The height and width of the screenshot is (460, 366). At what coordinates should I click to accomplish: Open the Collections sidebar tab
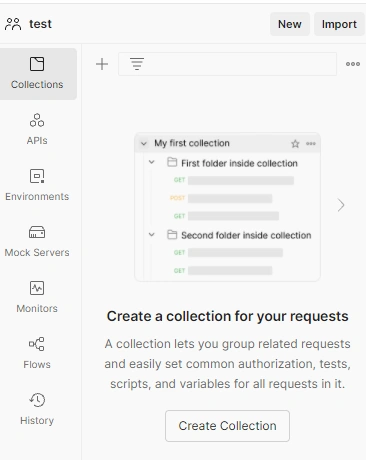[x=37, y=74]
